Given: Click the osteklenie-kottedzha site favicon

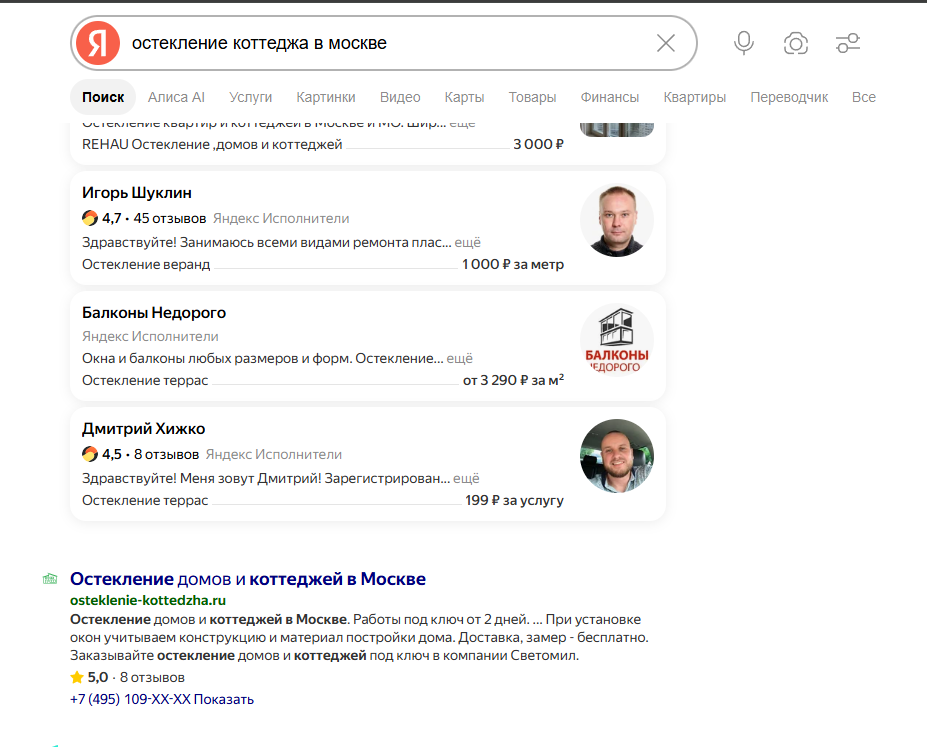Looking at the screenshot, I should point(50,579).
